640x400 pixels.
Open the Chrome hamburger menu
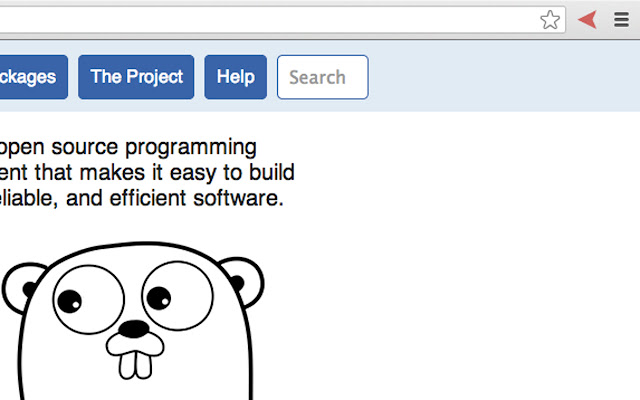621,20
